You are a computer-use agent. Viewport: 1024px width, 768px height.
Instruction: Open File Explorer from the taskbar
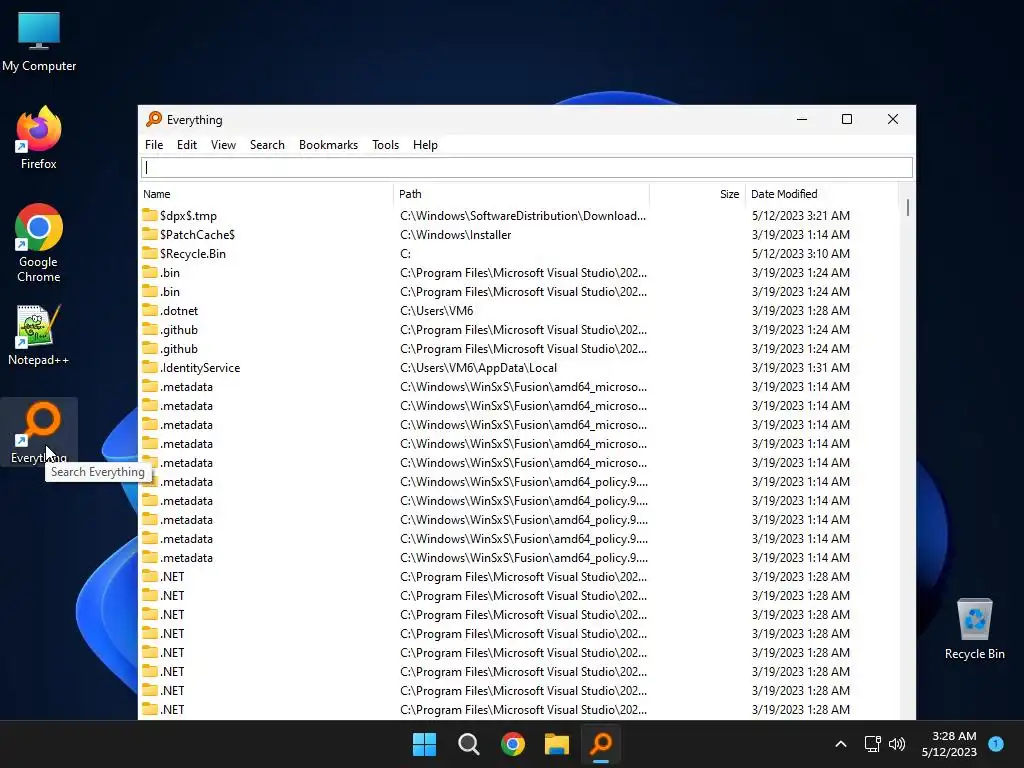[x=557, y=744]
